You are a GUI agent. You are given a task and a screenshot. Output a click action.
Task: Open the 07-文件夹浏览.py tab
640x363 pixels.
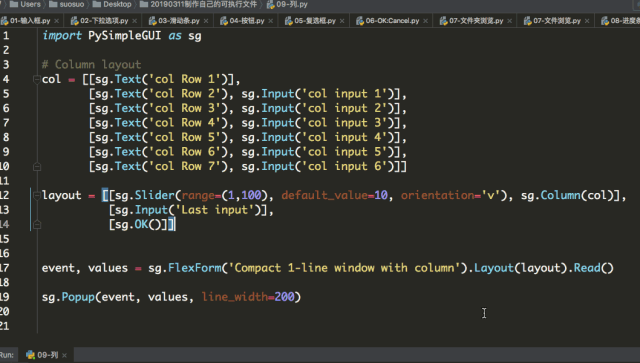(x=476, y=20)
